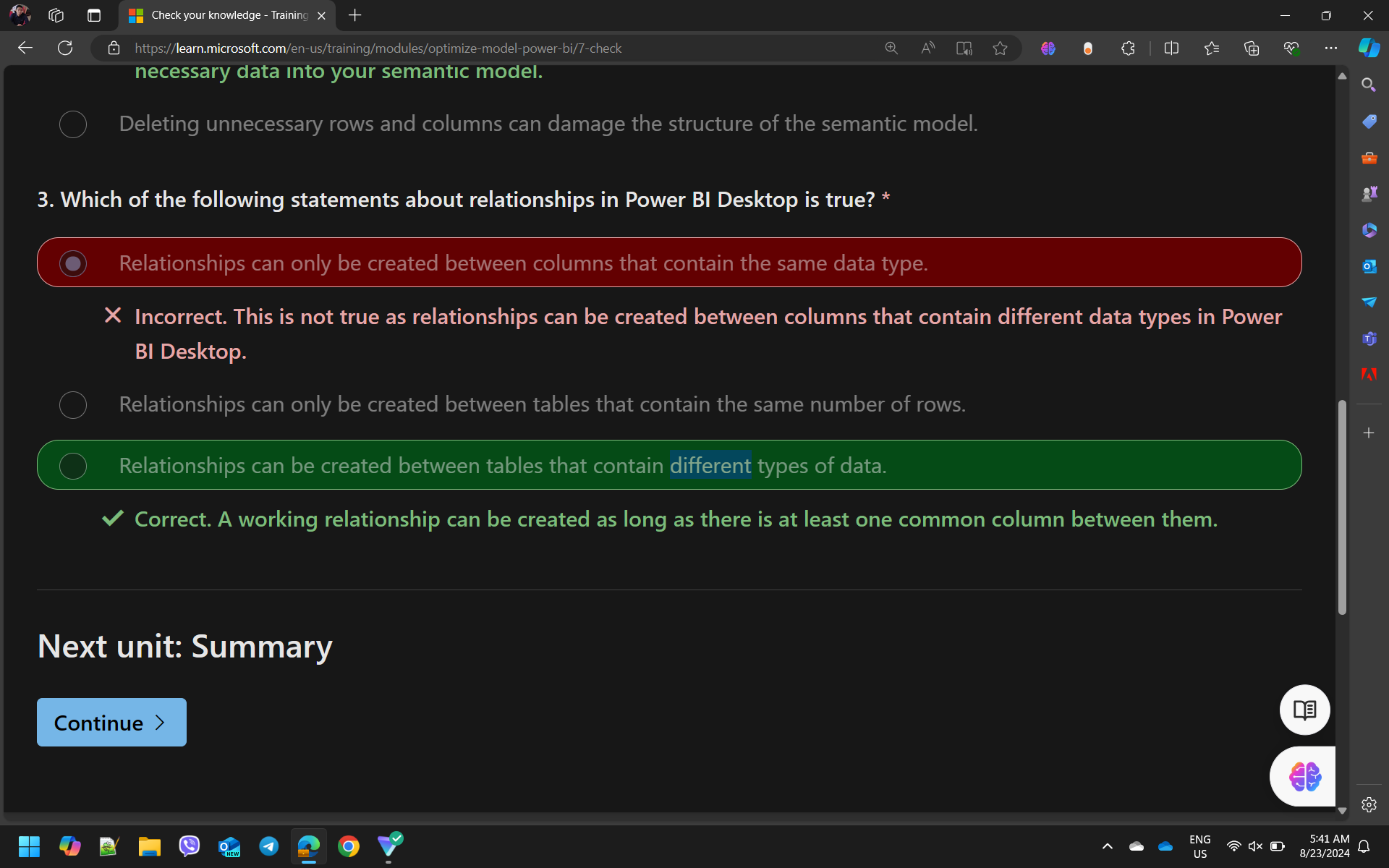Select 'same data type' relationship option
1389x868 pixels.
point(73,263)
